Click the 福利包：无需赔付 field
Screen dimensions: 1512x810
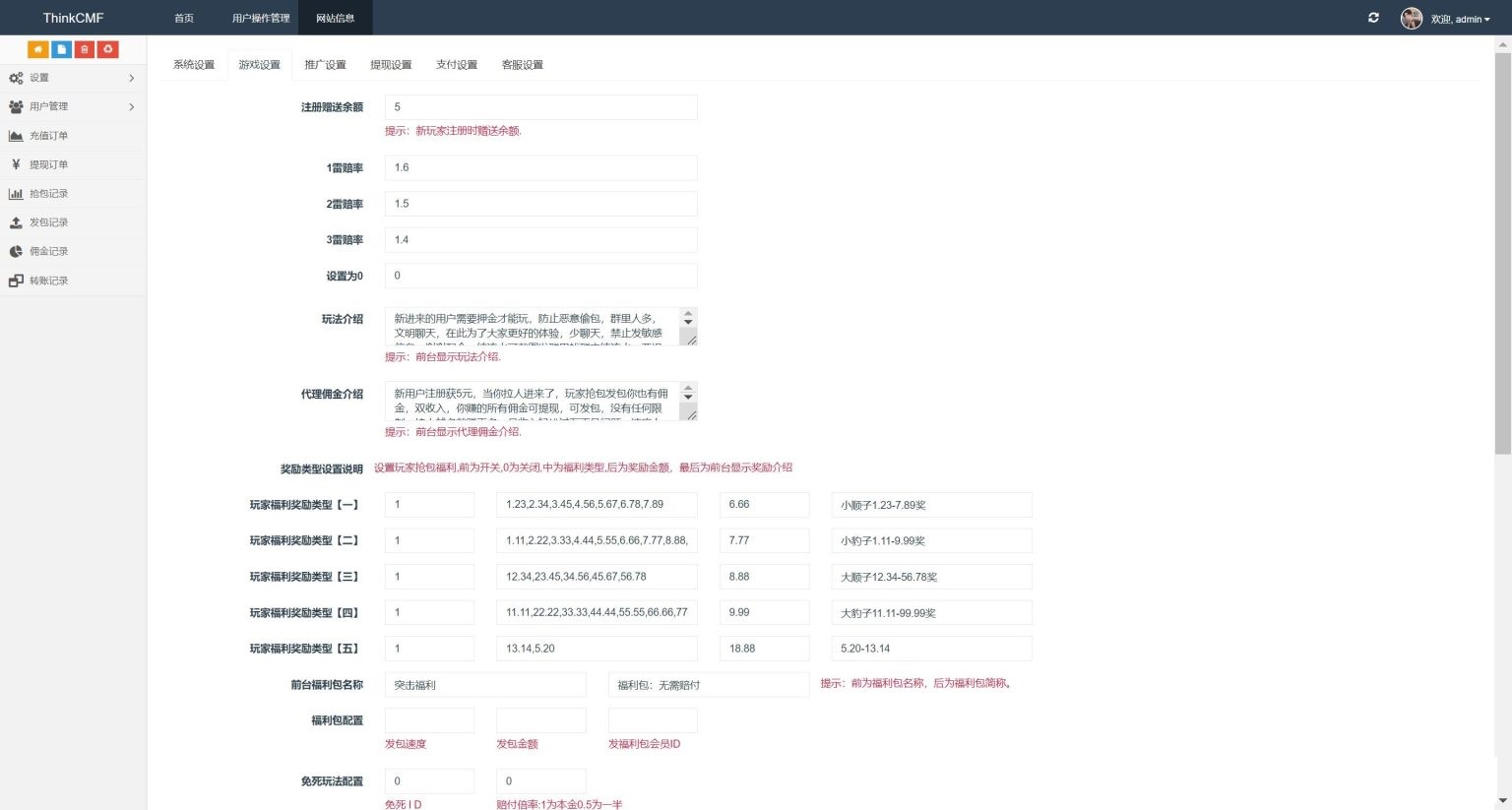tap(709, 685)
